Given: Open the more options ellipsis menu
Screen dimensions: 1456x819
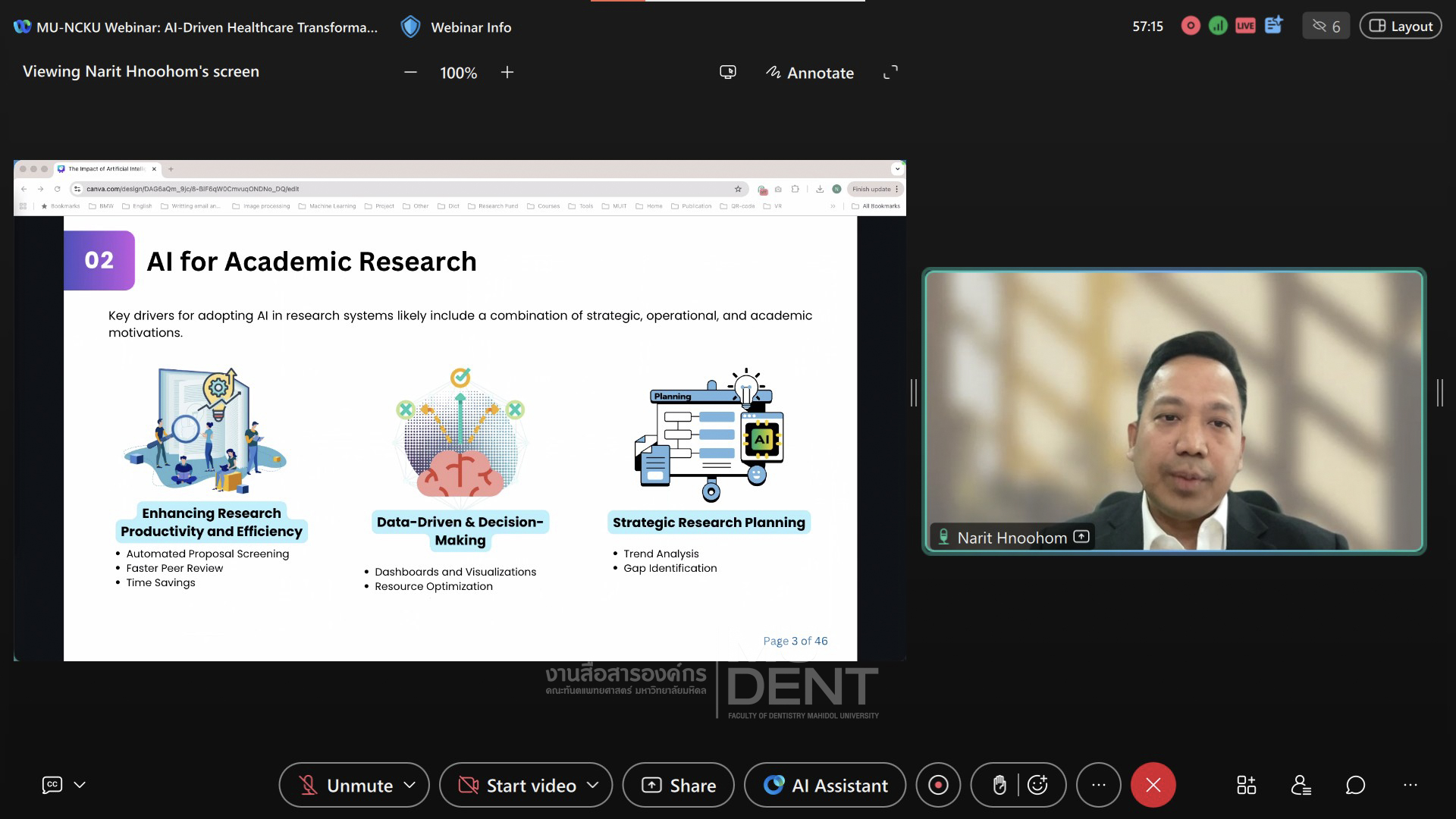Looking at the screenshot, I should (x=1098, y=785).
